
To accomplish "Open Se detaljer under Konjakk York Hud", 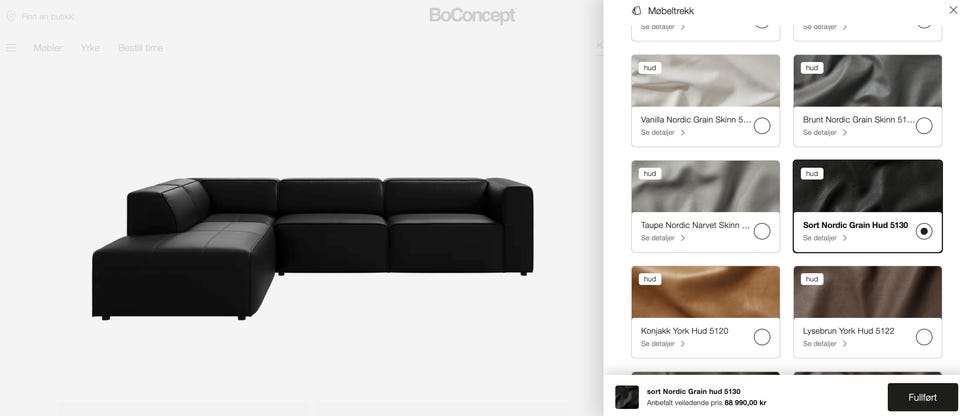I will pos(663,344).
